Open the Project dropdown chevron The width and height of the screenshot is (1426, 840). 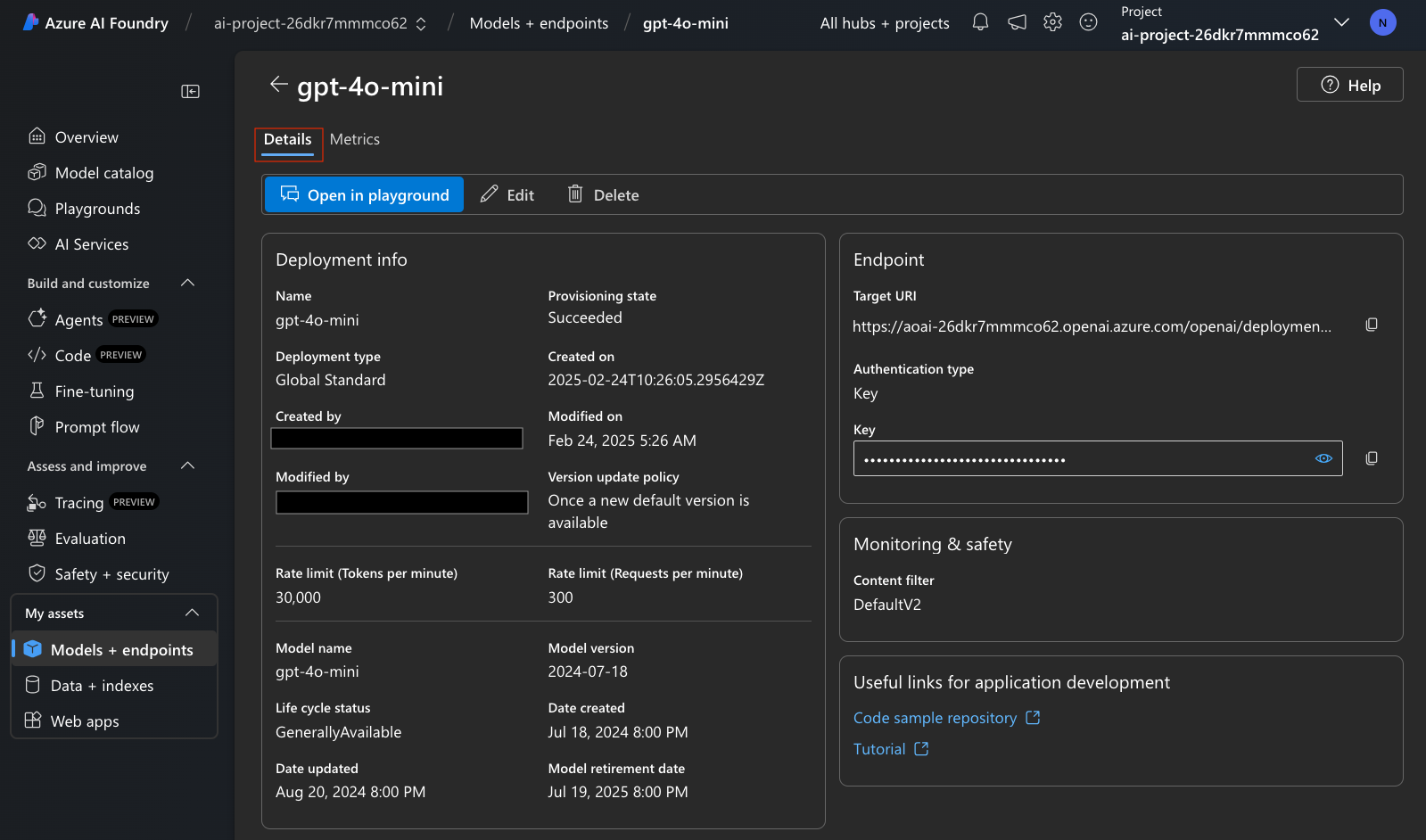pos(1341,22)
